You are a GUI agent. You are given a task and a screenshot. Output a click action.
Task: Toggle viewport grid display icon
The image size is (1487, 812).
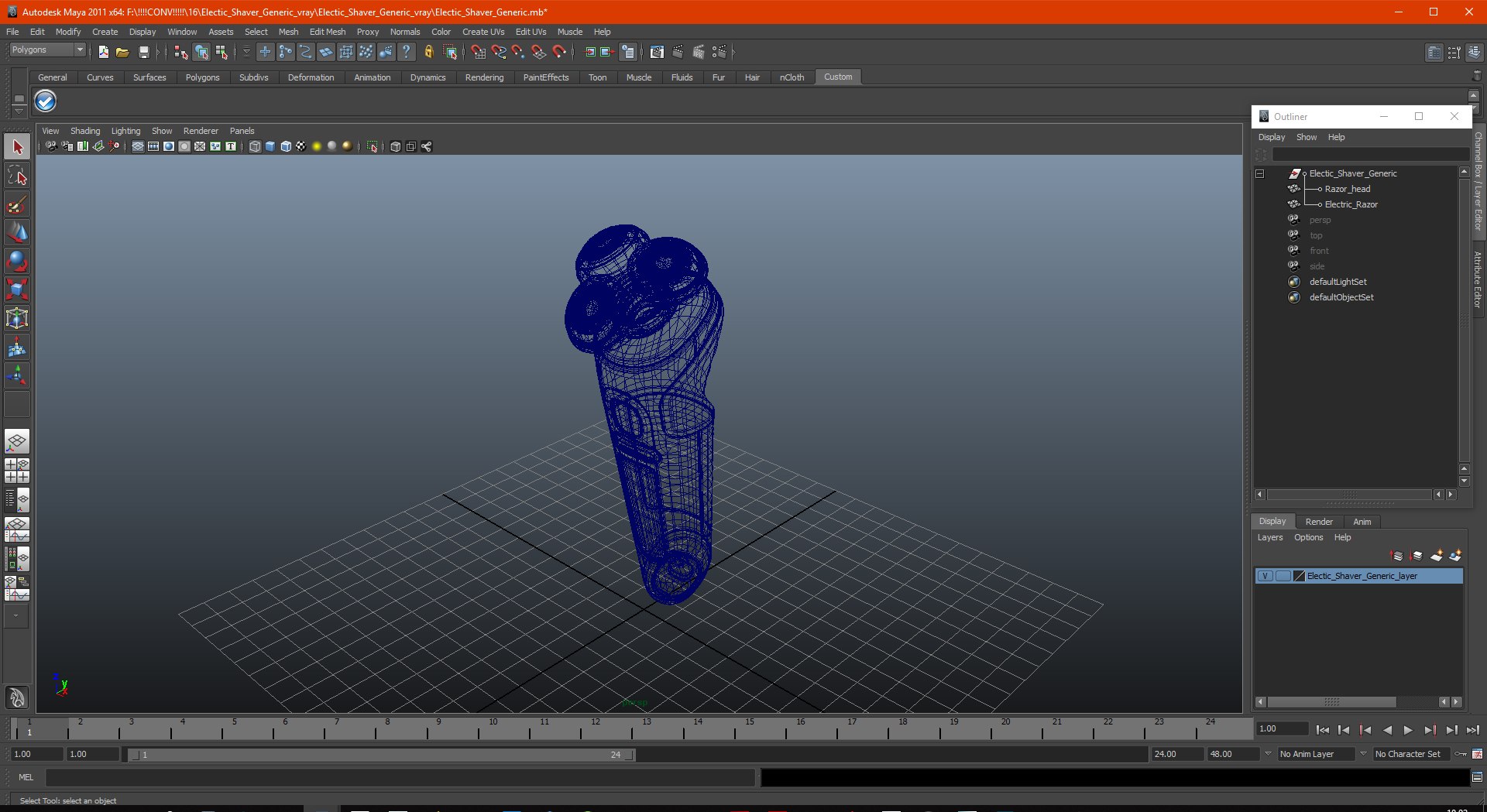pos(138,146)
